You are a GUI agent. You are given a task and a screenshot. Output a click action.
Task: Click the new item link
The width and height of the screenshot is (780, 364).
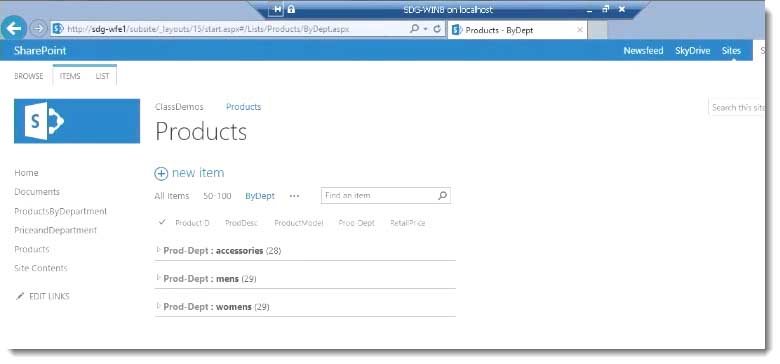[x=198, y=173]
